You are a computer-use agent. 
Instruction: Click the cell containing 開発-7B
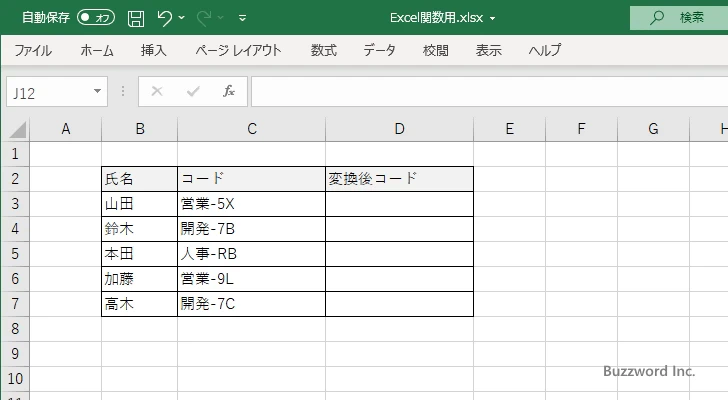[251, 229]
